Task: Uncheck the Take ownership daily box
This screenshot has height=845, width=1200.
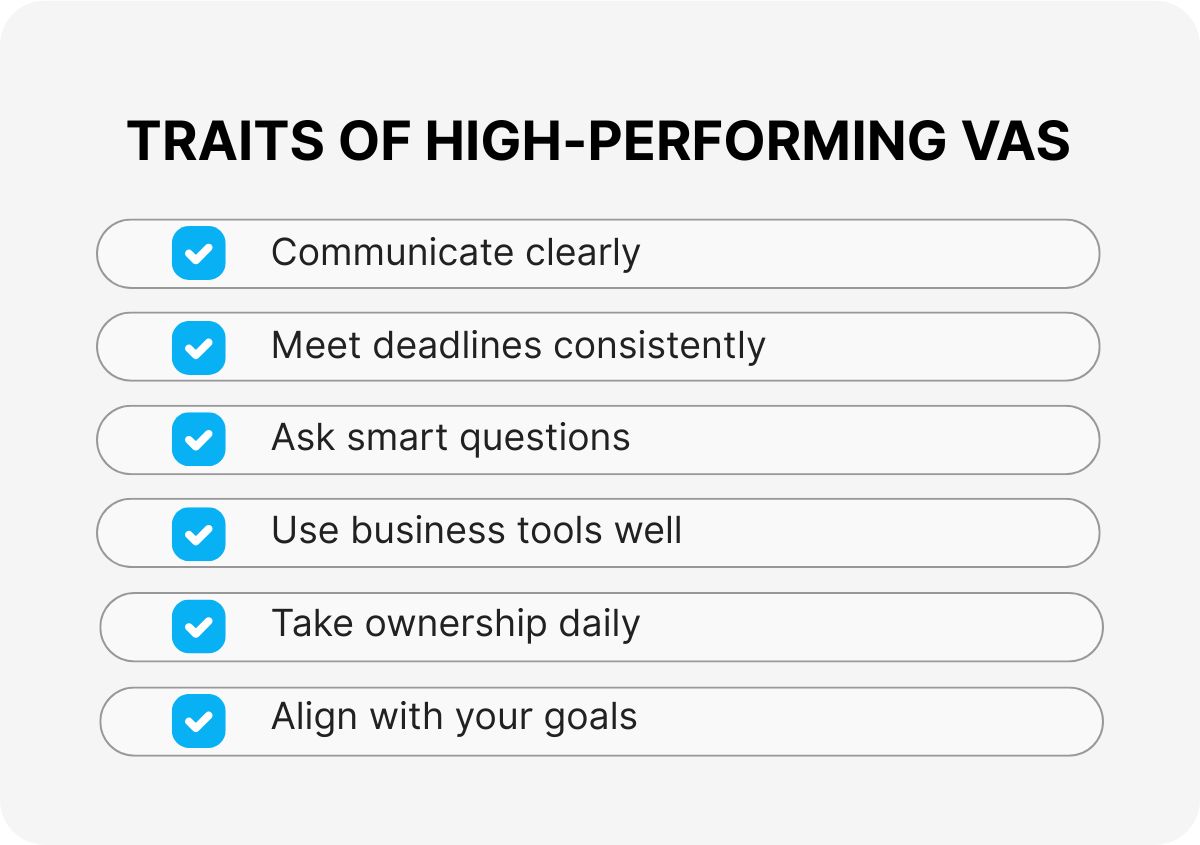Action: (198, 627)
